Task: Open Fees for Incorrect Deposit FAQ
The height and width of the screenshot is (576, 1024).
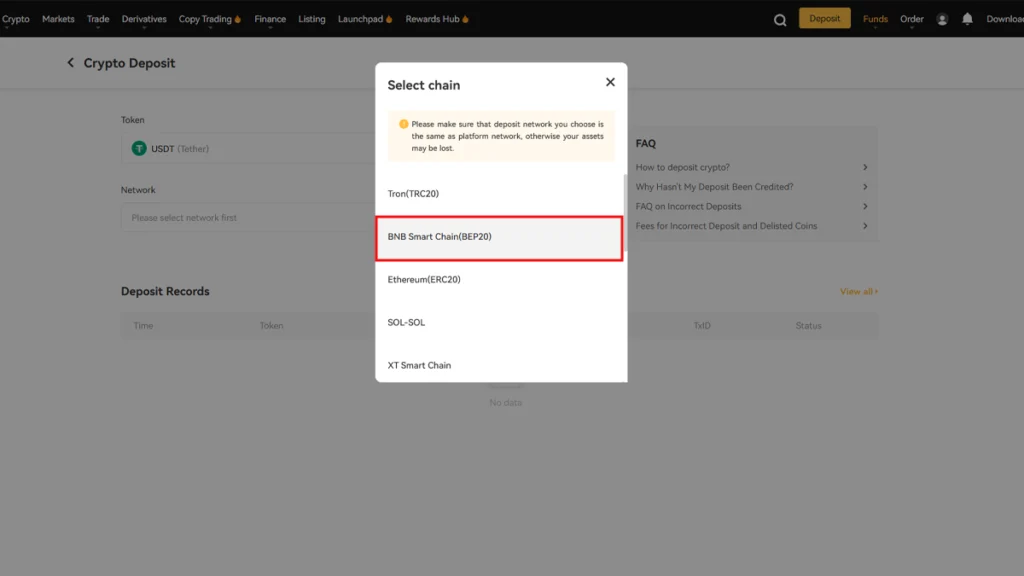Action: (x=726, y=226)
